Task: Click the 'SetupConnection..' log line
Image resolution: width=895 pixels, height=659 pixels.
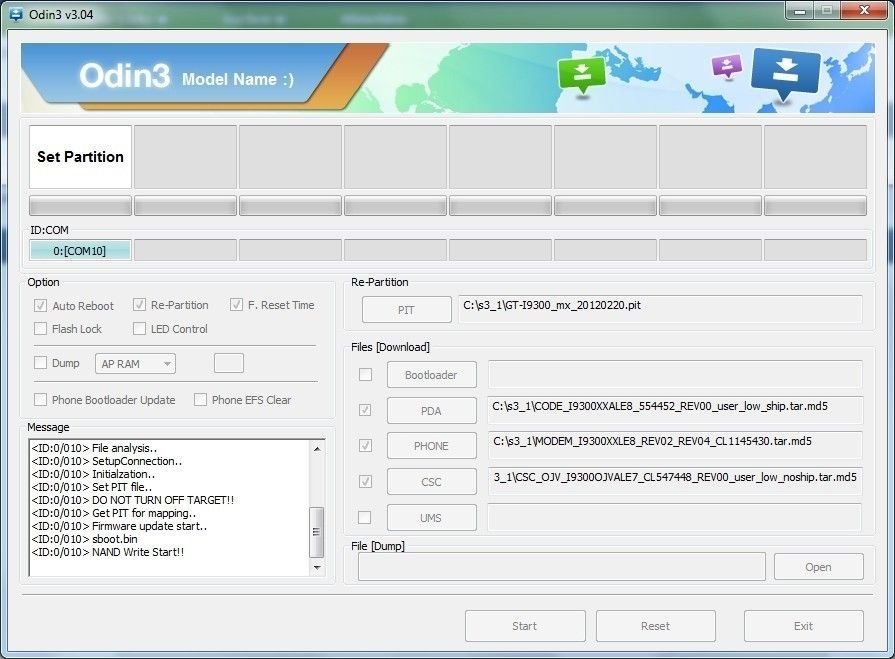Action: [107, 461]
